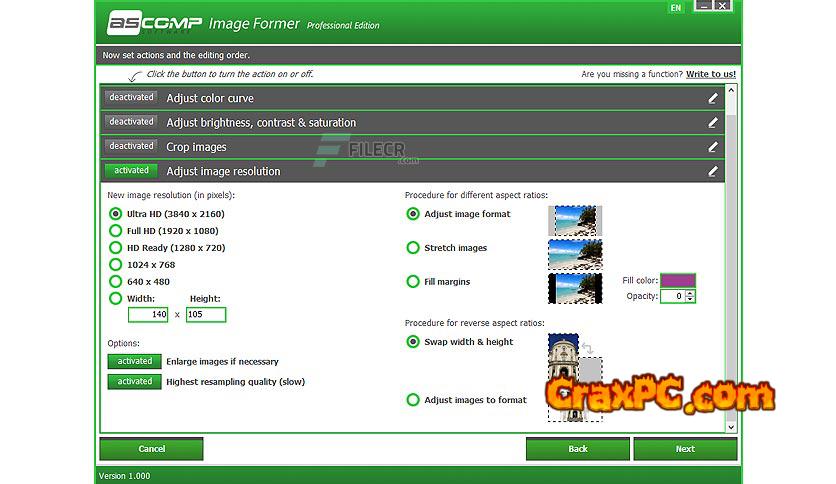Screen dimensions: 836x484
Task: Toggle Highest resampling quality option
Action: tap(134, 382)
